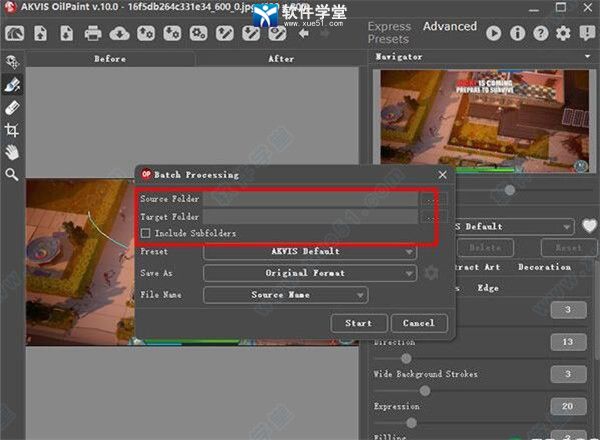Image resolution: width=600 pixels, height=440 pixels.
Task: Open the Edge tab
Action: click(x=488, y=288)
